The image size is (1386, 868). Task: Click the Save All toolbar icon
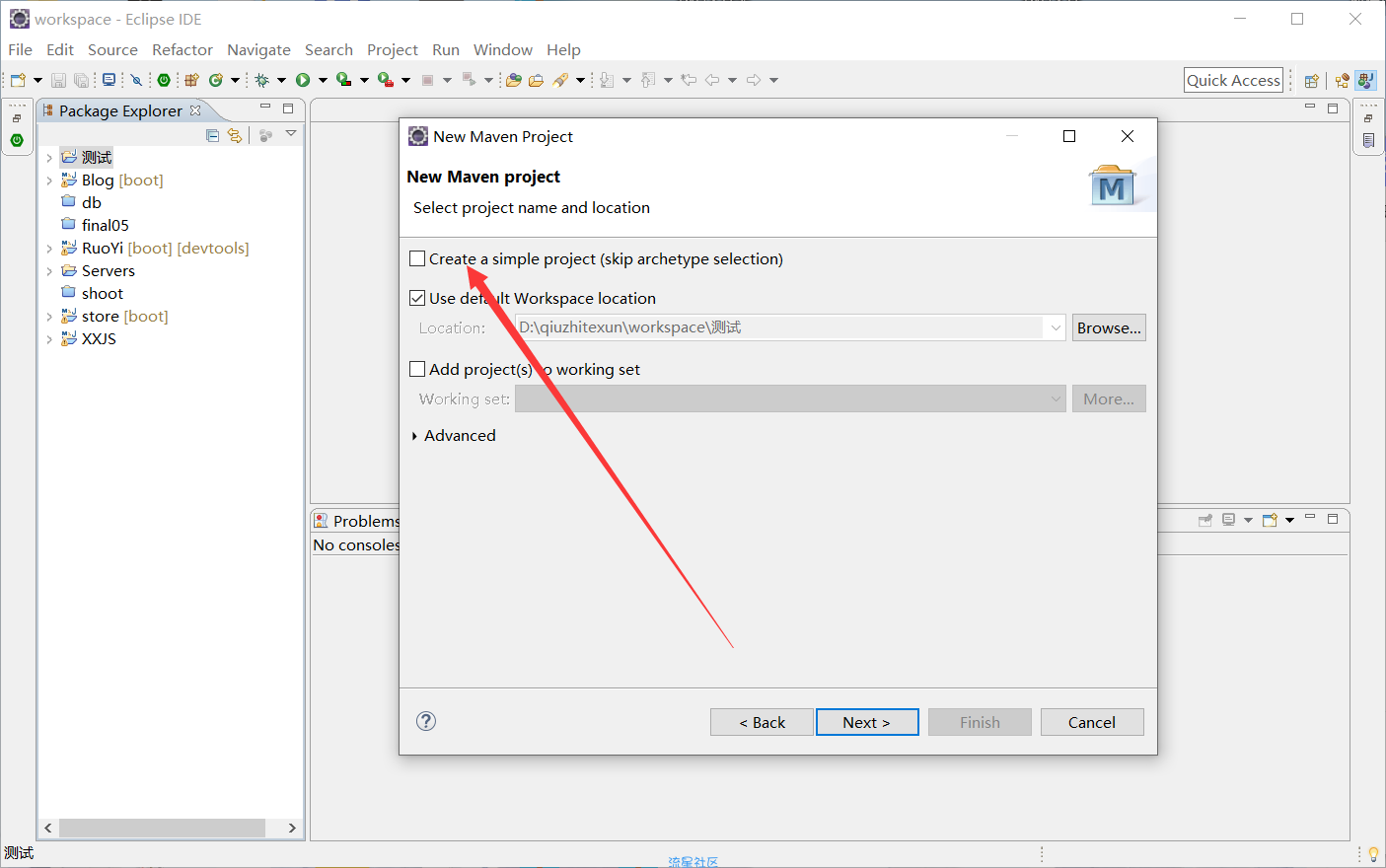pos(81,80)
